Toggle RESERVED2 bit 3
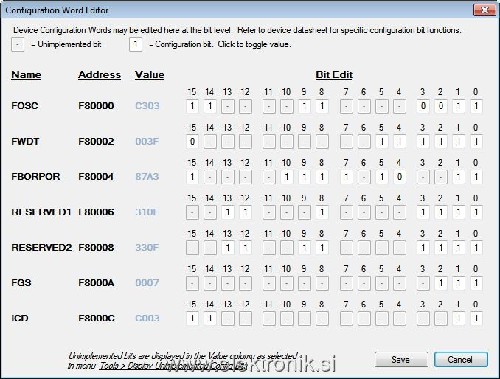 click(423, 248)
